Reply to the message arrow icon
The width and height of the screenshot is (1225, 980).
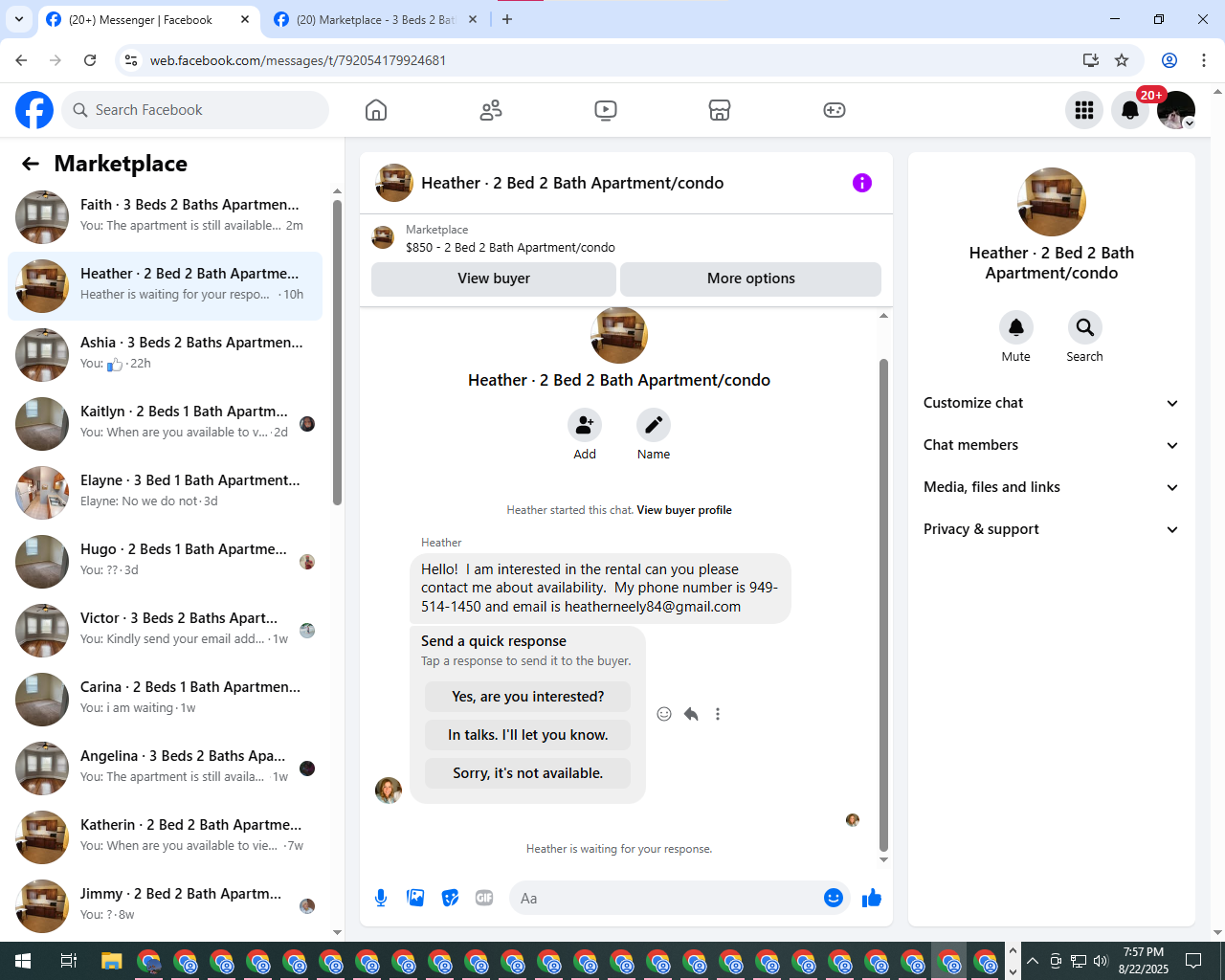coord(691,714)
